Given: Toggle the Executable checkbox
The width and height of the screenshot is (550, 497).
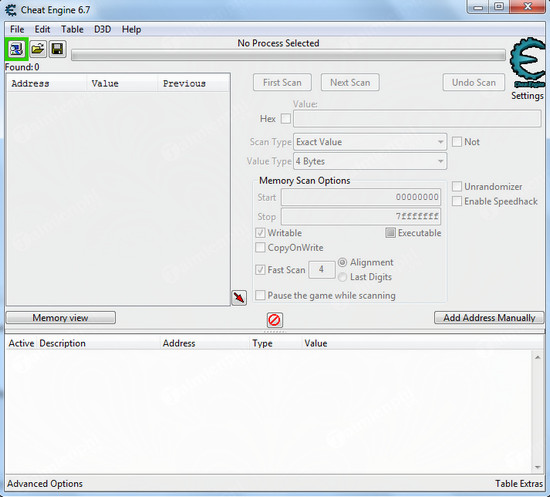Looking at the screenshot, I should 390,233.
